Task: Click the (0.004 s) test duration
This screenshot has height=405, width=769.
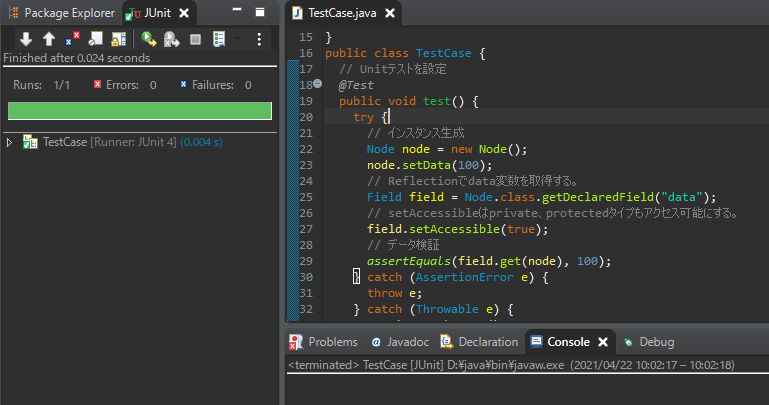Action: pos(201,142)
